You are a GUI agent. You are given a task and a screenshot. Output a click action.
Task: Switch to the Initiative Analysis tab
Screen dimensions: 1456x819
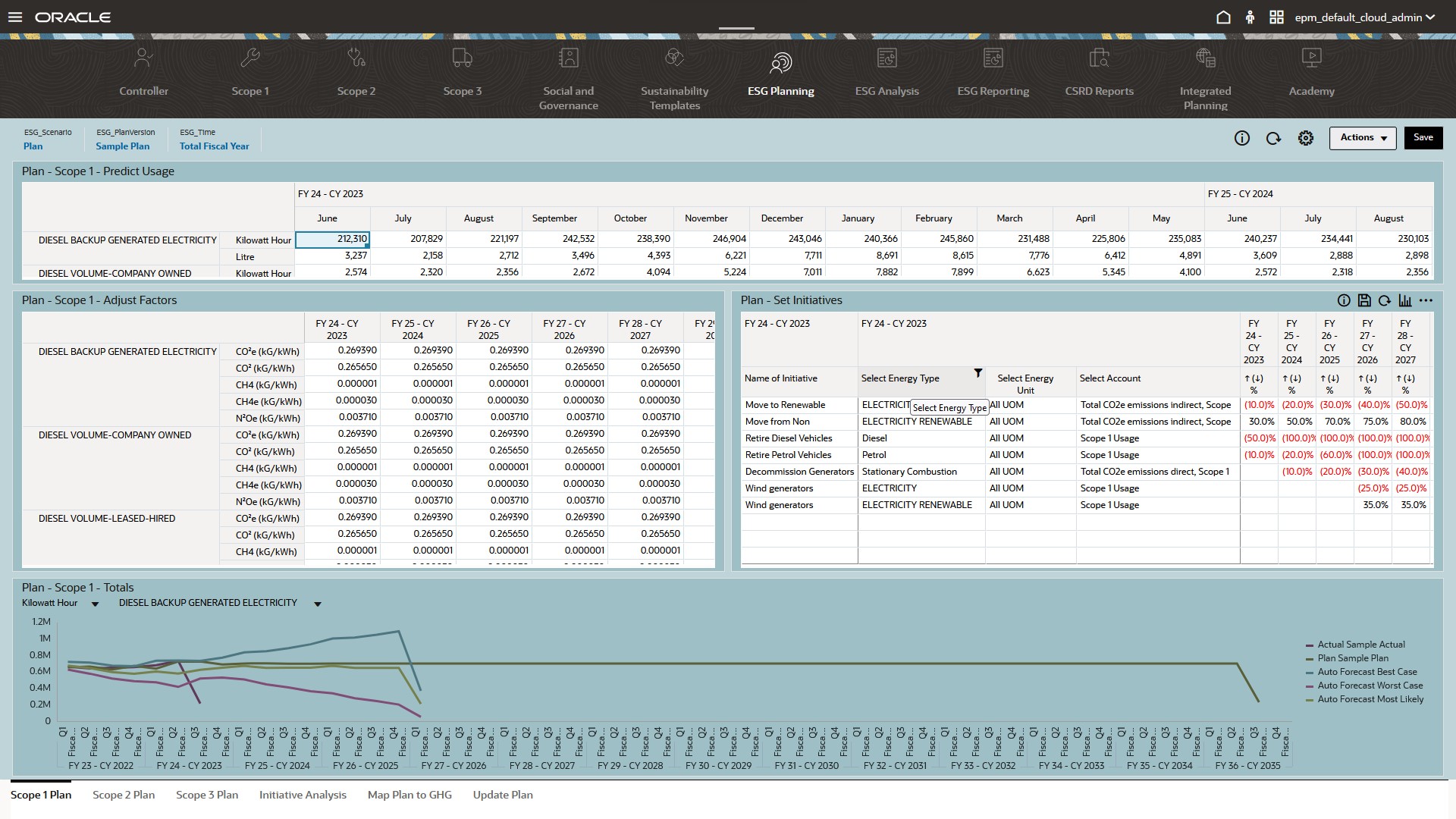coord(303,795)
